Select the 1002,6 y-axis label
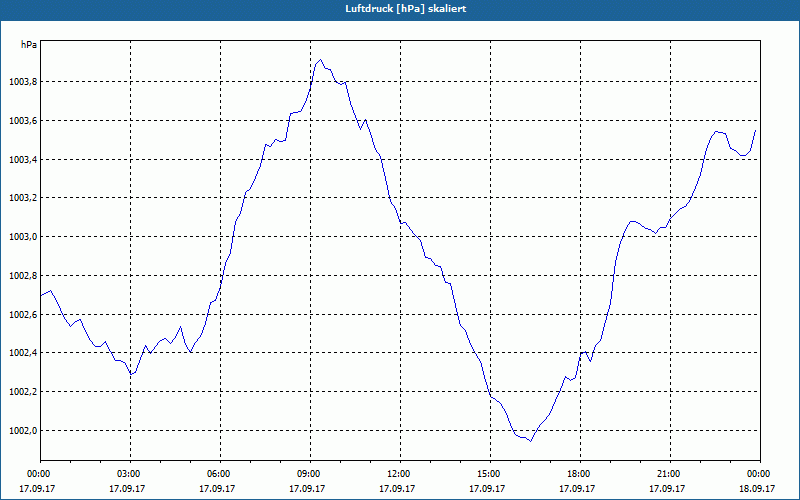800x500 pixels. pos(23,315)
